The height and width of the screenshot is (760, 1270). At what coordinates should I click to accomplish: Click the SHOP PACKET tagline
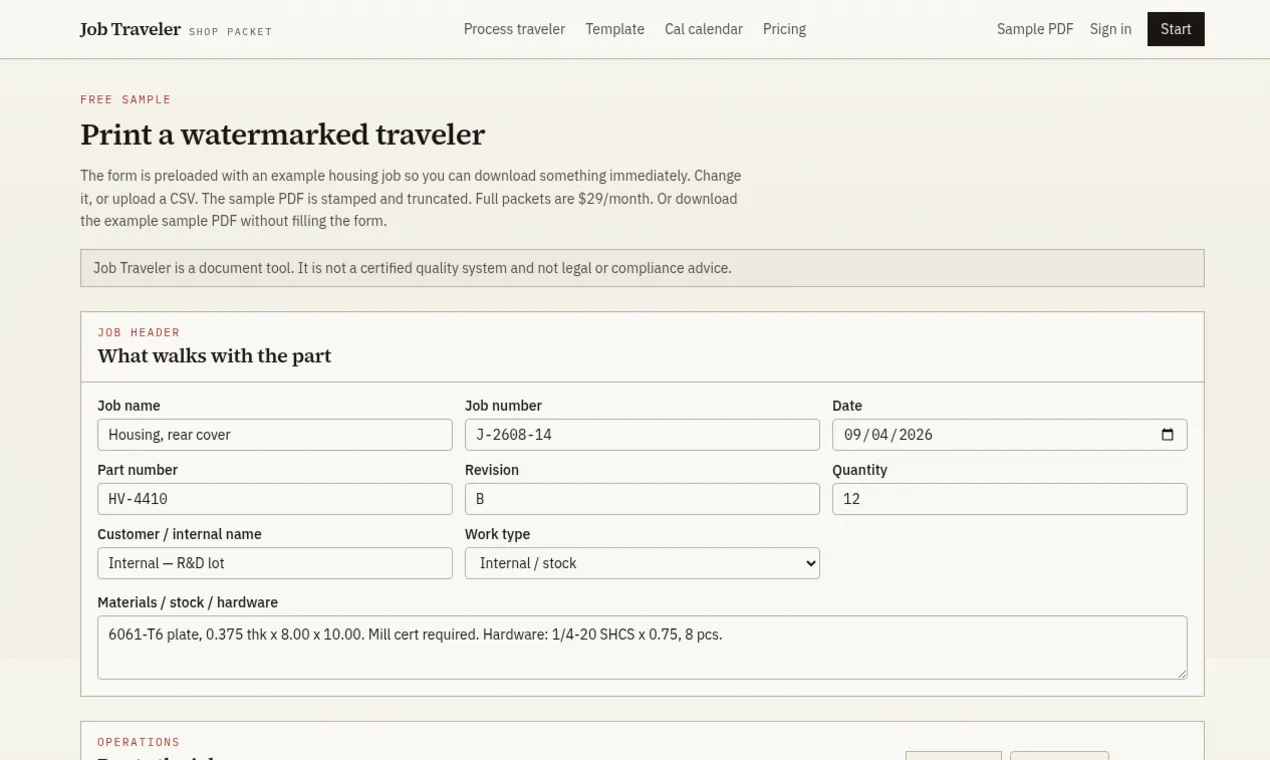tap(230, 32)
